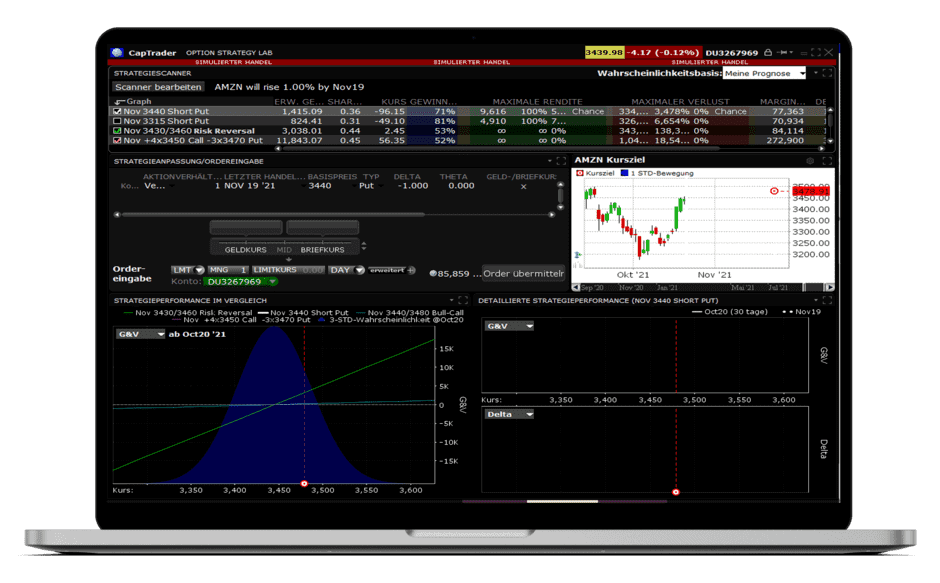940x583 pixels.
Task: Open the Strategieperformance im Vergleich options arrow
Action: [451, 300]
